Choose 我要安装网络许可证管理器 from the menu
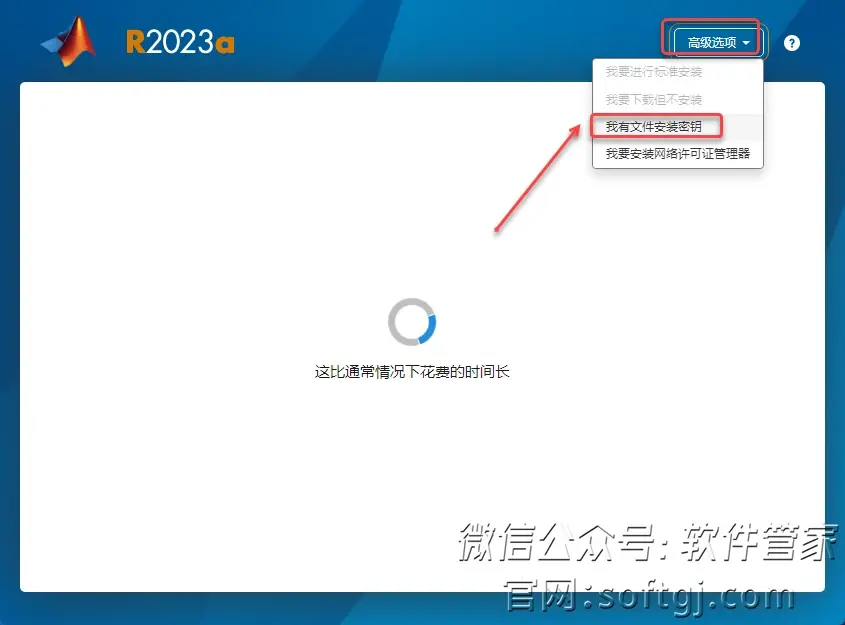Image resolution: width=845 pixels, height=625 pixels. 678,154
